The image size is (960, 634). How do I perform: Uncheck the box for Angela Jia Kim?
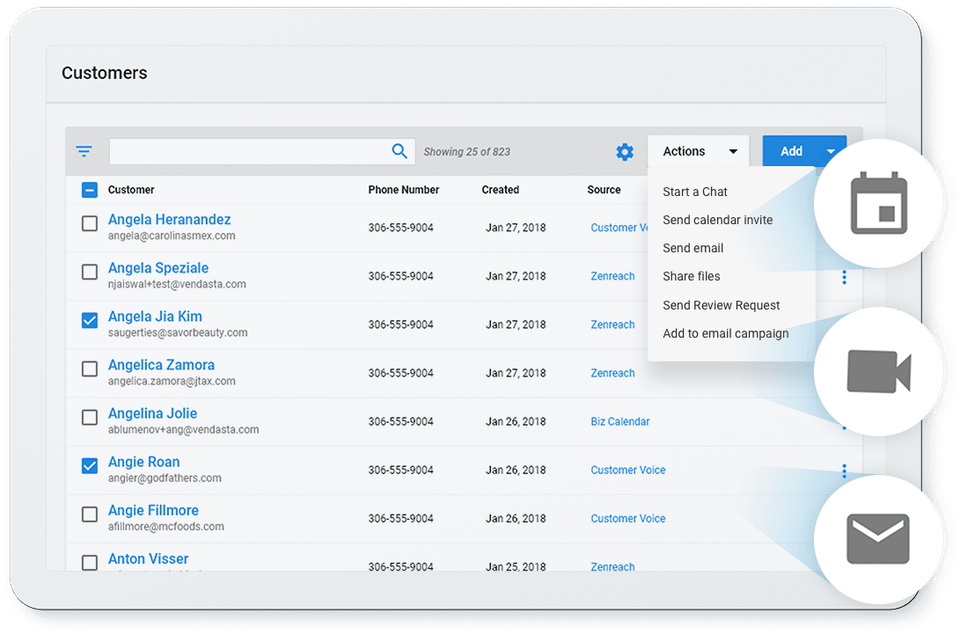tap(89, 320)
